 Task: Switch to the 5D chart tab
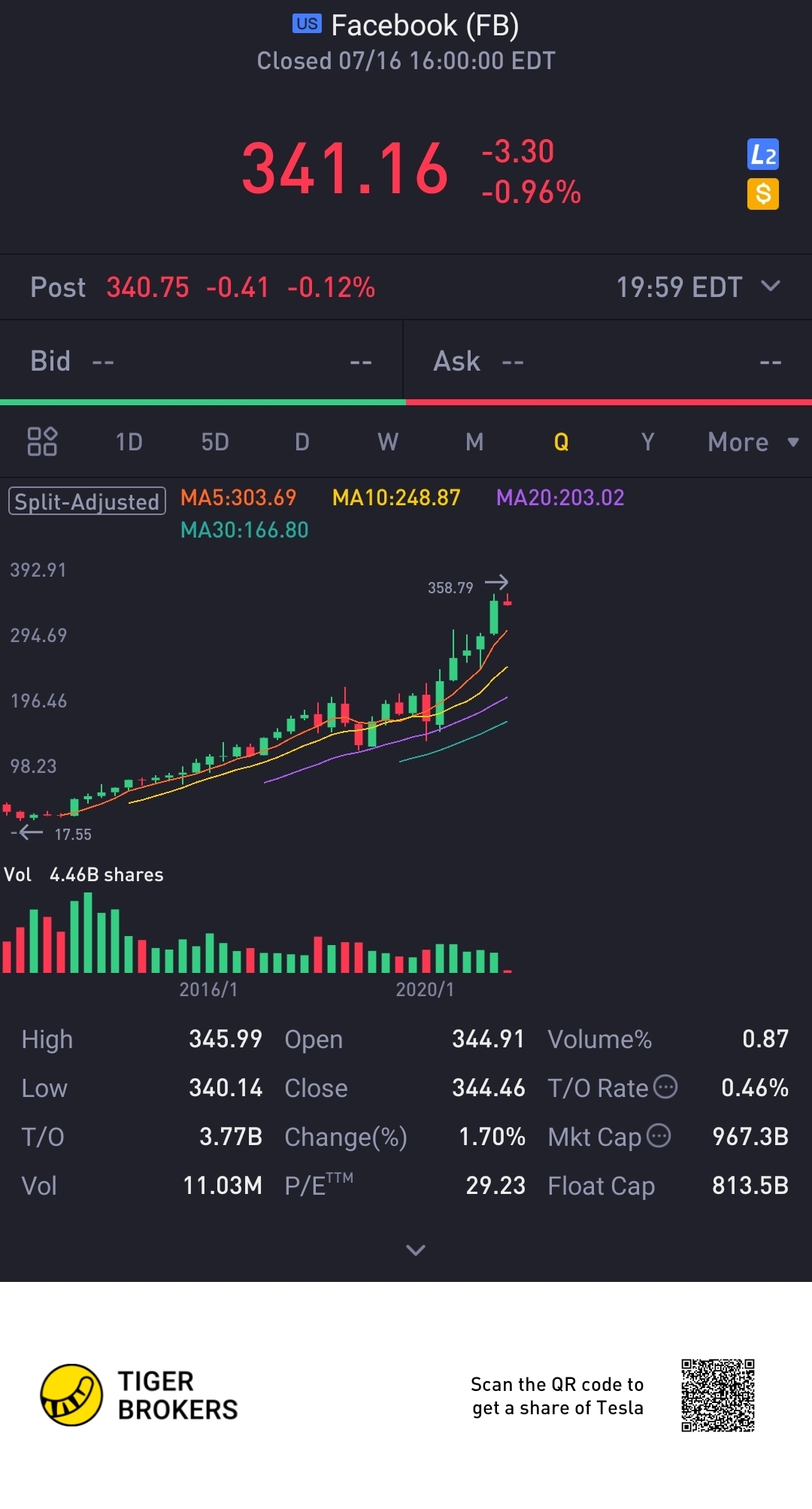[215, 442]
